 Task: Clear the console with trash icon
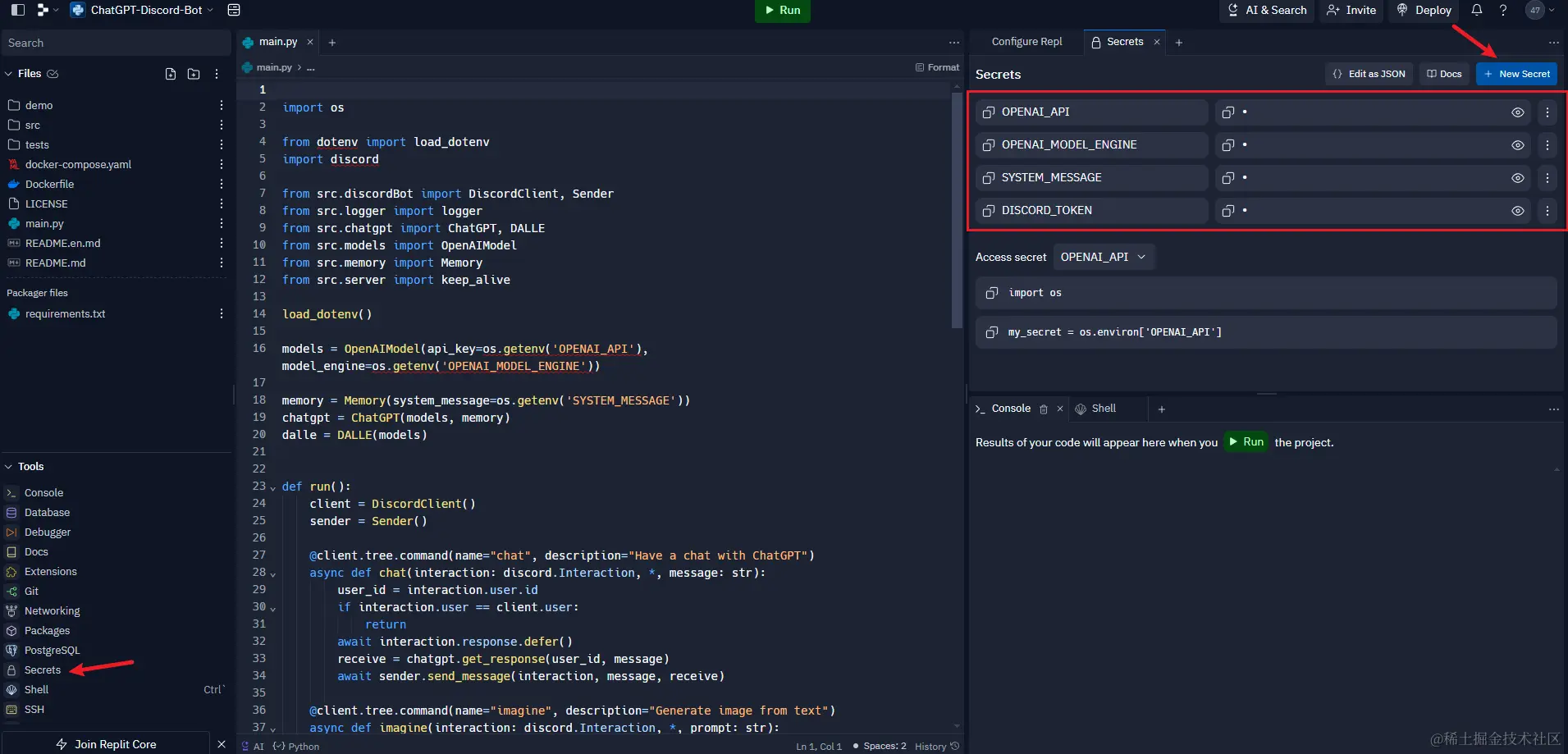1044,409
